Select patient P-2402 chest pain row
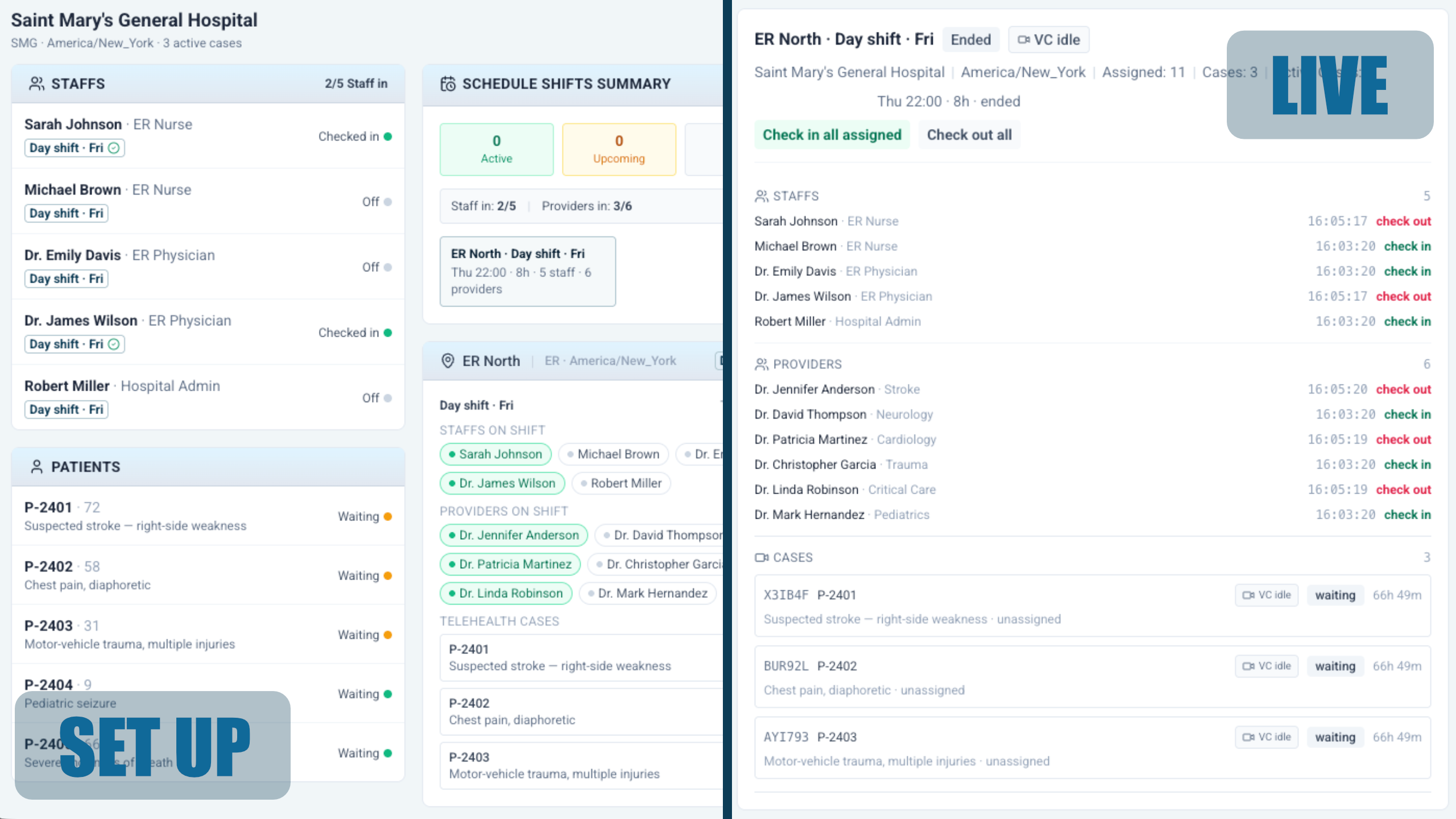 [208, 575]
